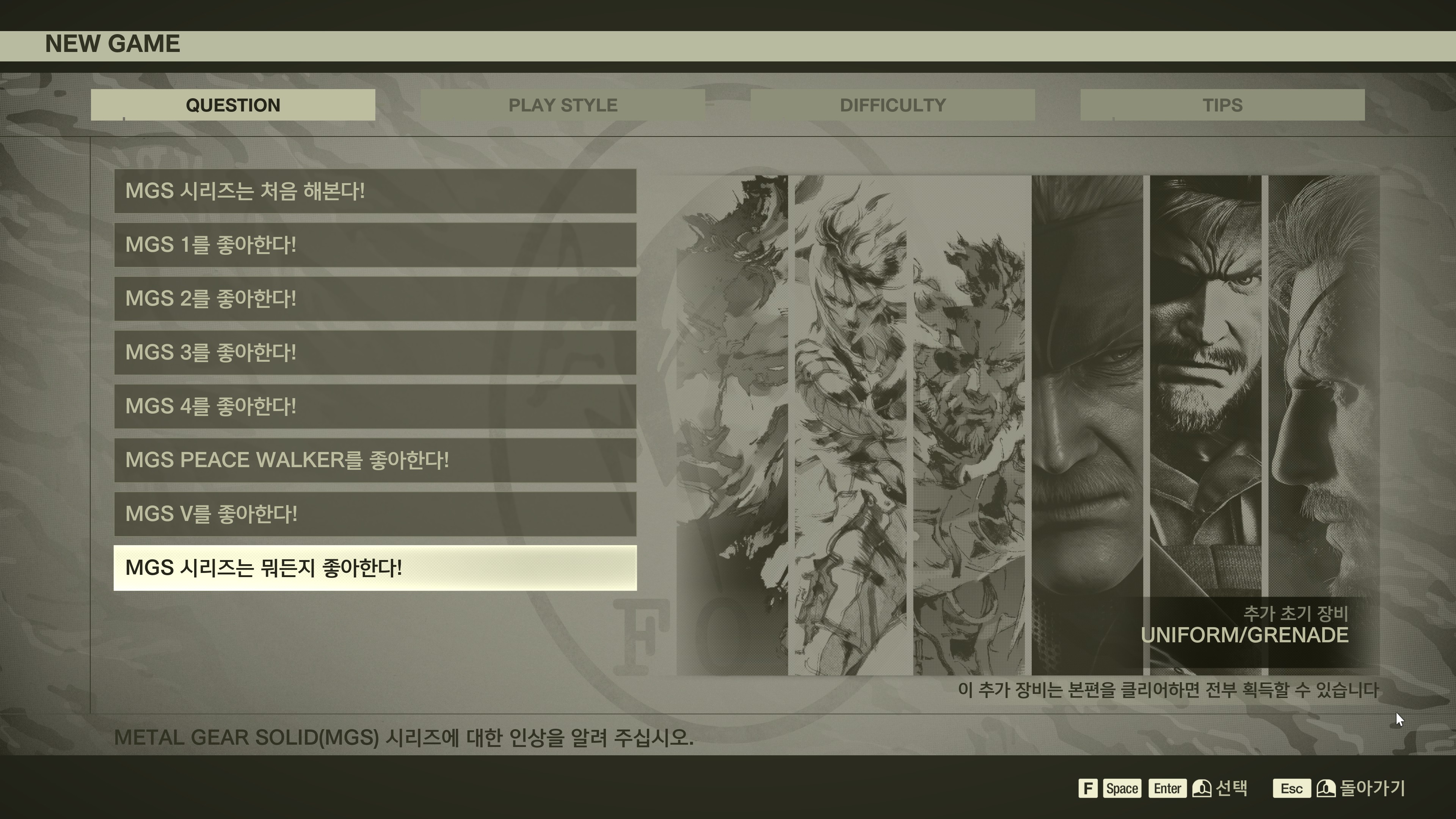Click the MGS series impression prompt text
The width and height of the screenshot is (1456, 819).
tap(403, 737)
